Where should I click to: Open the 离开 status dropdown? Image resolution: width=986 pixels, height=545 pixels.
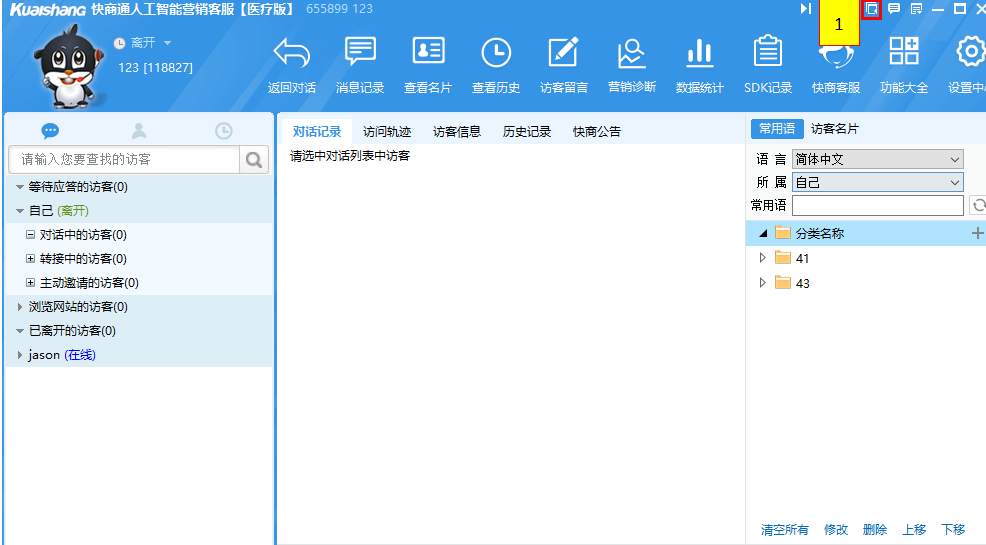point(167,43)
